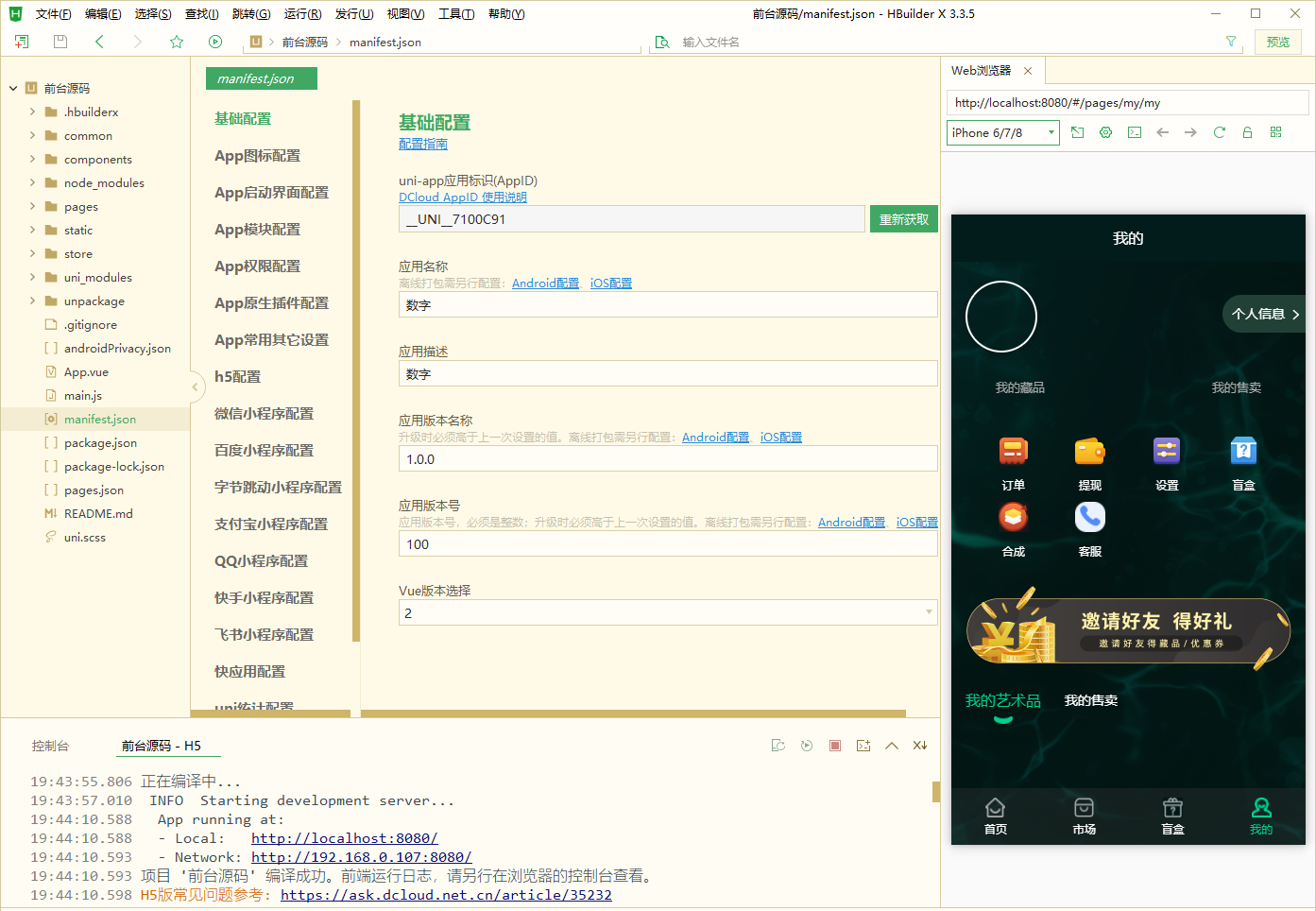Screen dimensions: 1316x911
Task: Stop the running H5 service with red square icon
Action: (834, 745)
